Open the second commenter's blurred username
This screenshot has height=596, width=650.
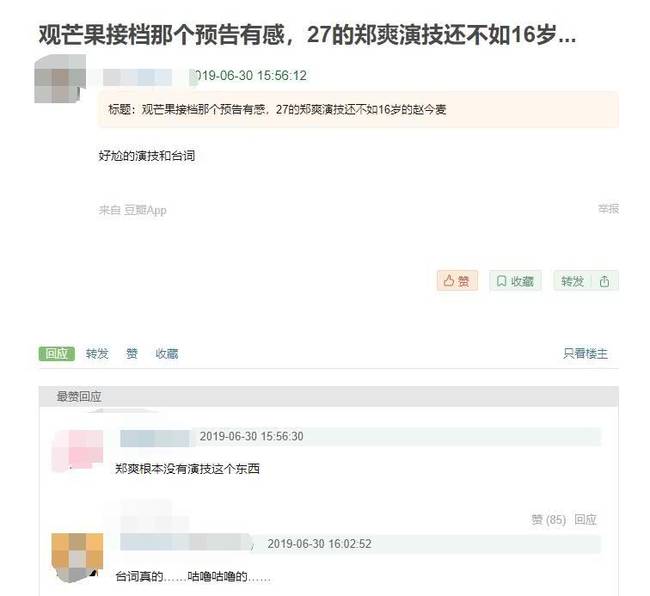[x=185, y=543]
